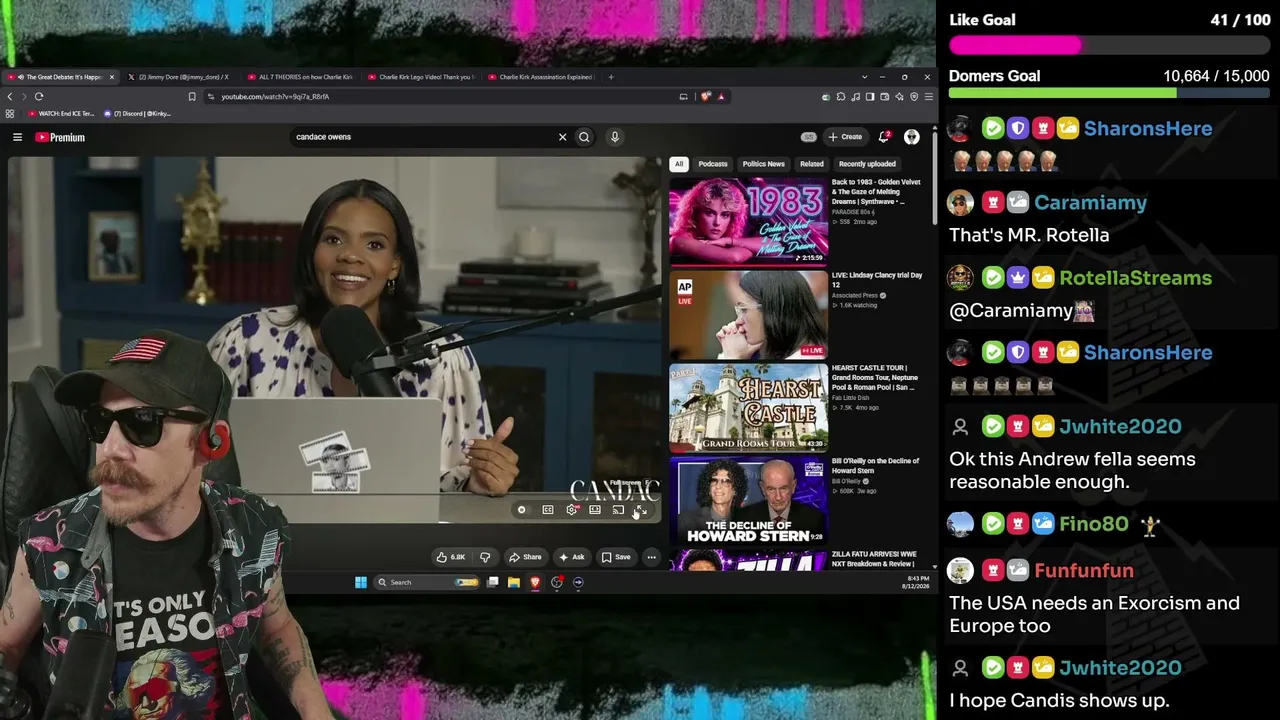This screenshot has width=1280, height=720.
Task: Open more actions under the video
Action: click(651, 557)
